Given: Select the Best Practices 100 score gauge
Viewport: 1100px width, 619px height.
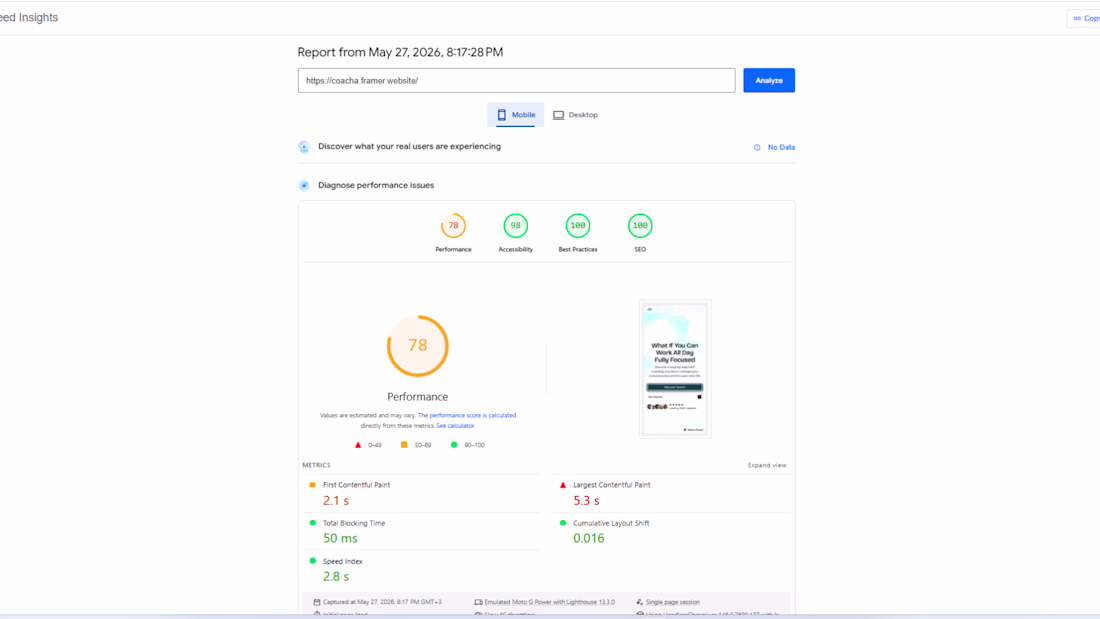Looking at the screenshot, I should (x=578, y=225).
